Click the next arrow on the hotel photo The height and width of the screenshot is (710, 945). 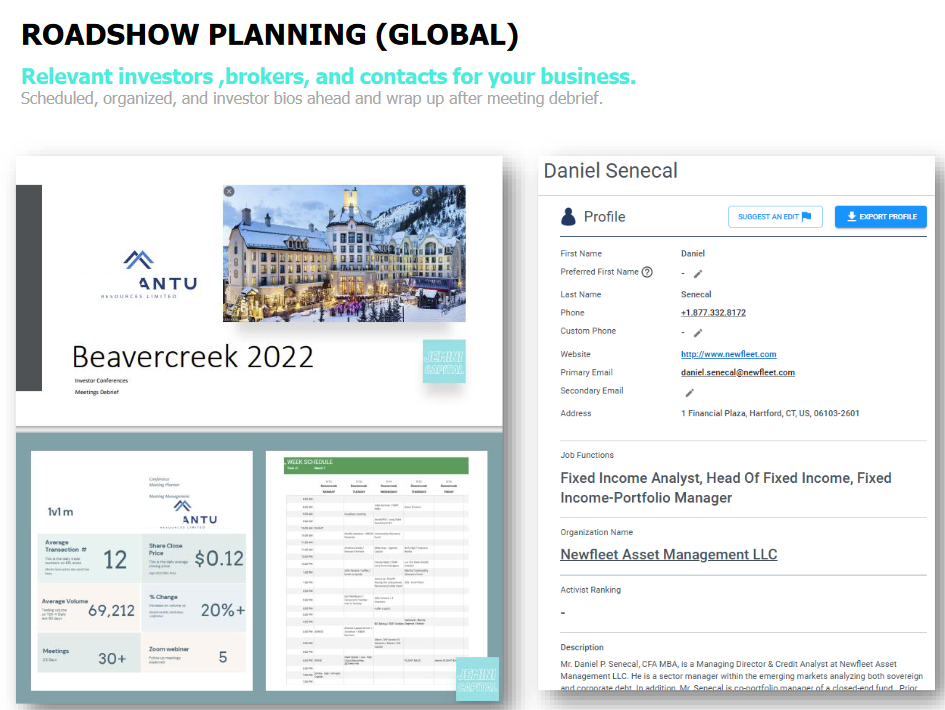(459, 192)
